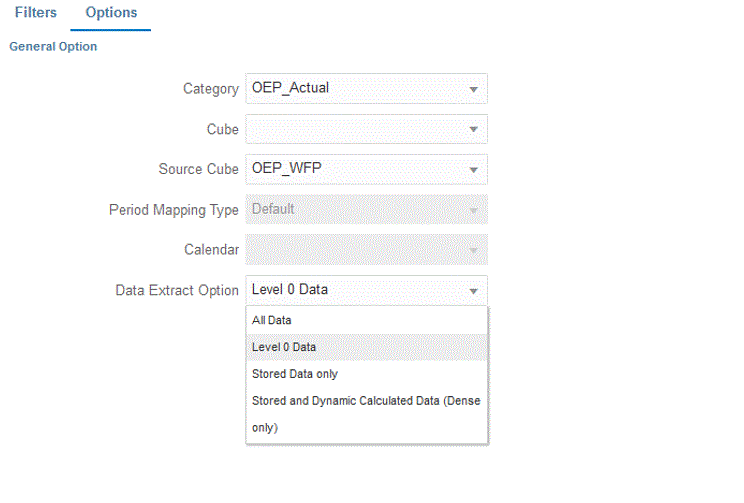Click the Calendar dropdown arrow

[473, 250]
